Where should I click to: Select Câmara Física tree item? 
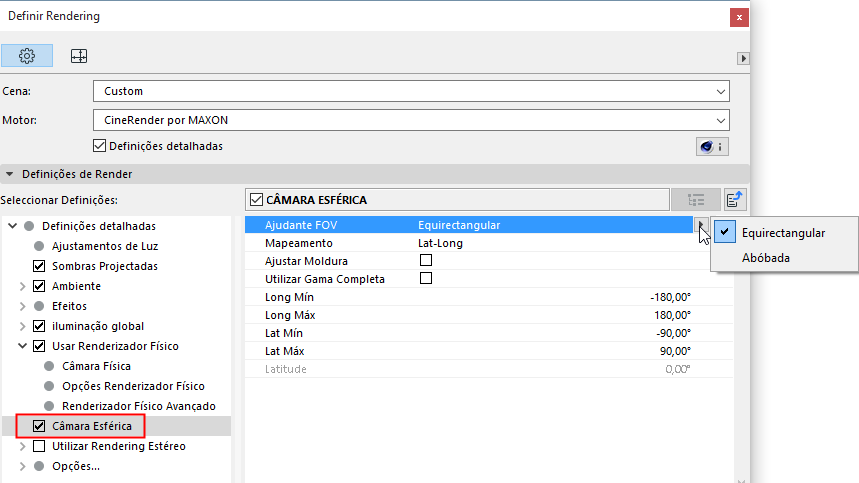96,366
